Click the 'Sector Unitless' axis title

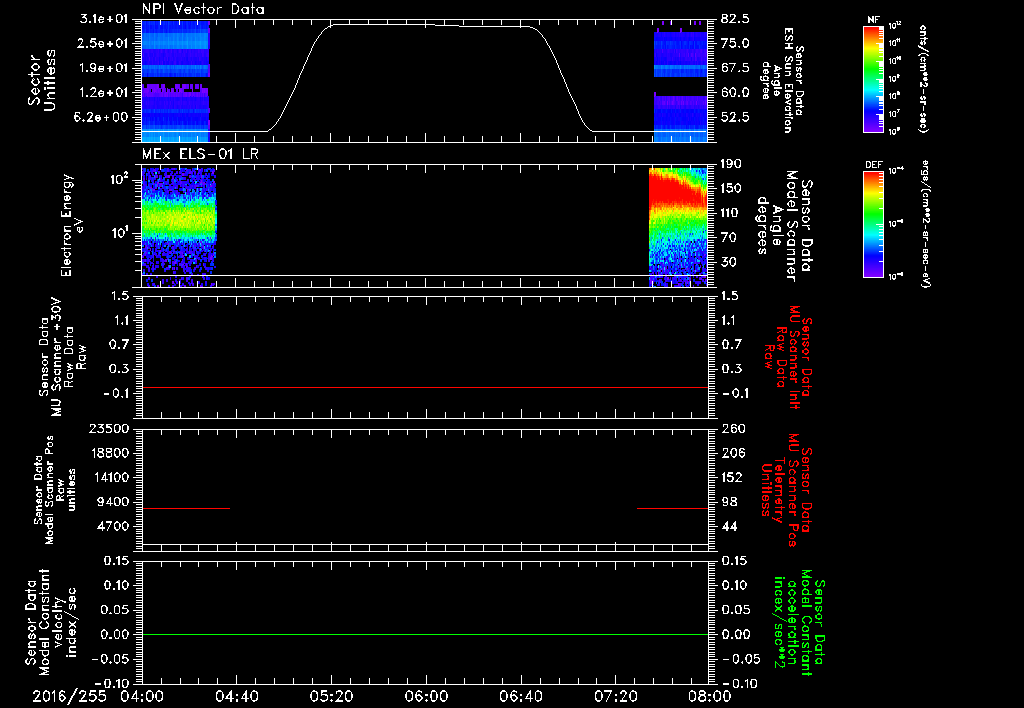(42, 80)
